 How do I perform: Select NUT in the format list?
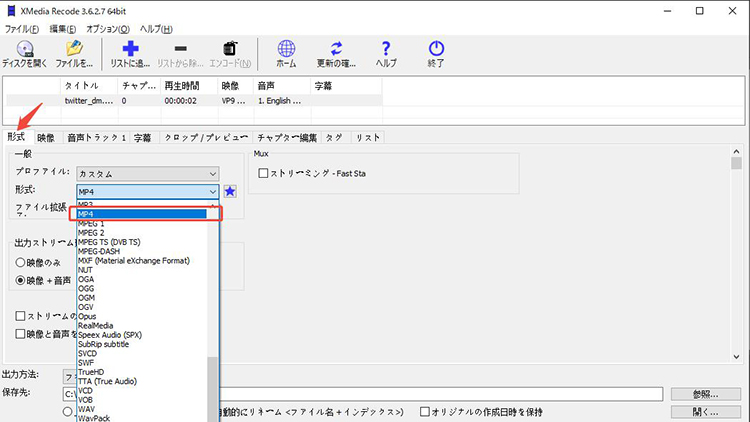142,270
